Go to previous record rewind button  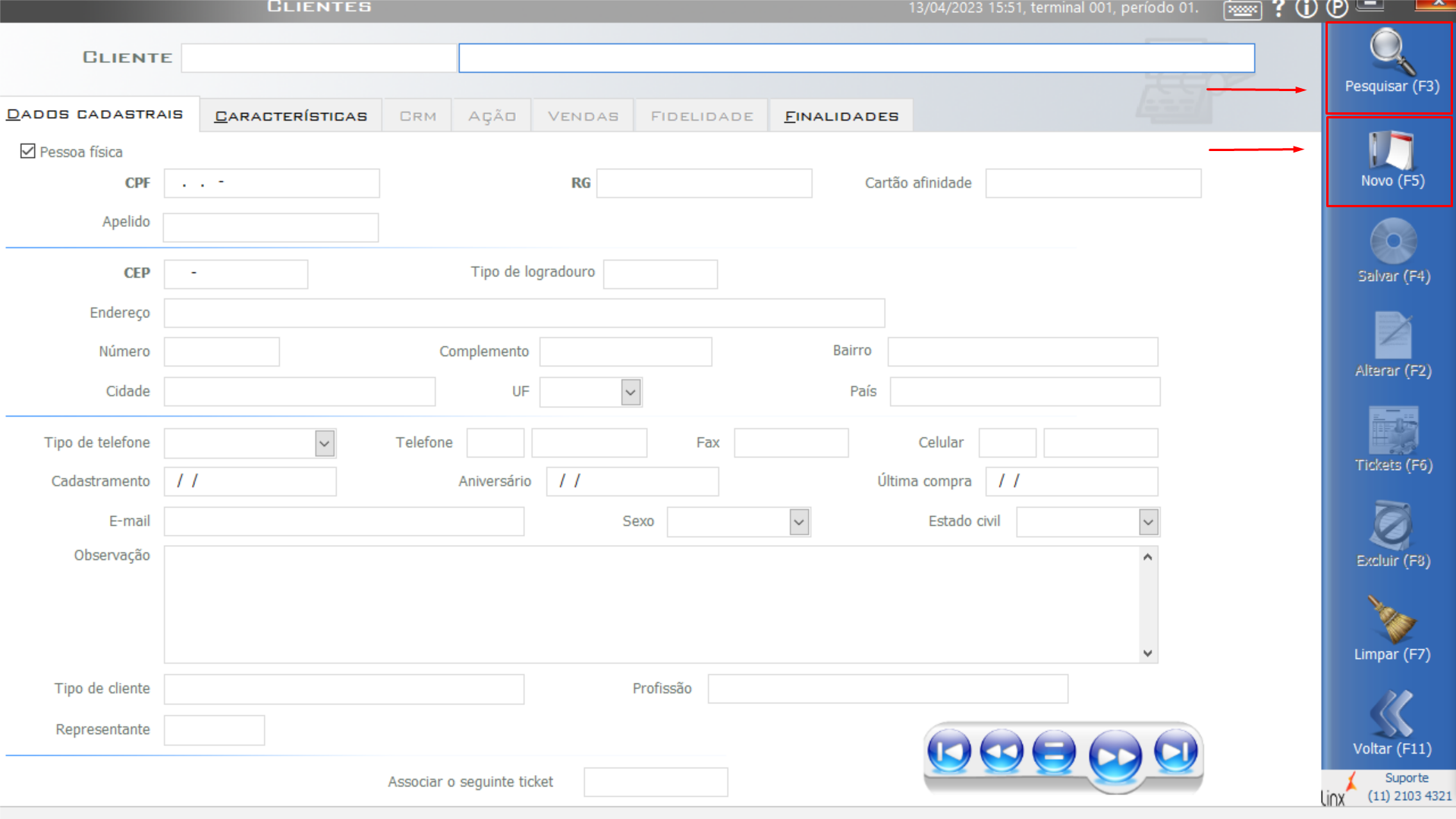1002,751
